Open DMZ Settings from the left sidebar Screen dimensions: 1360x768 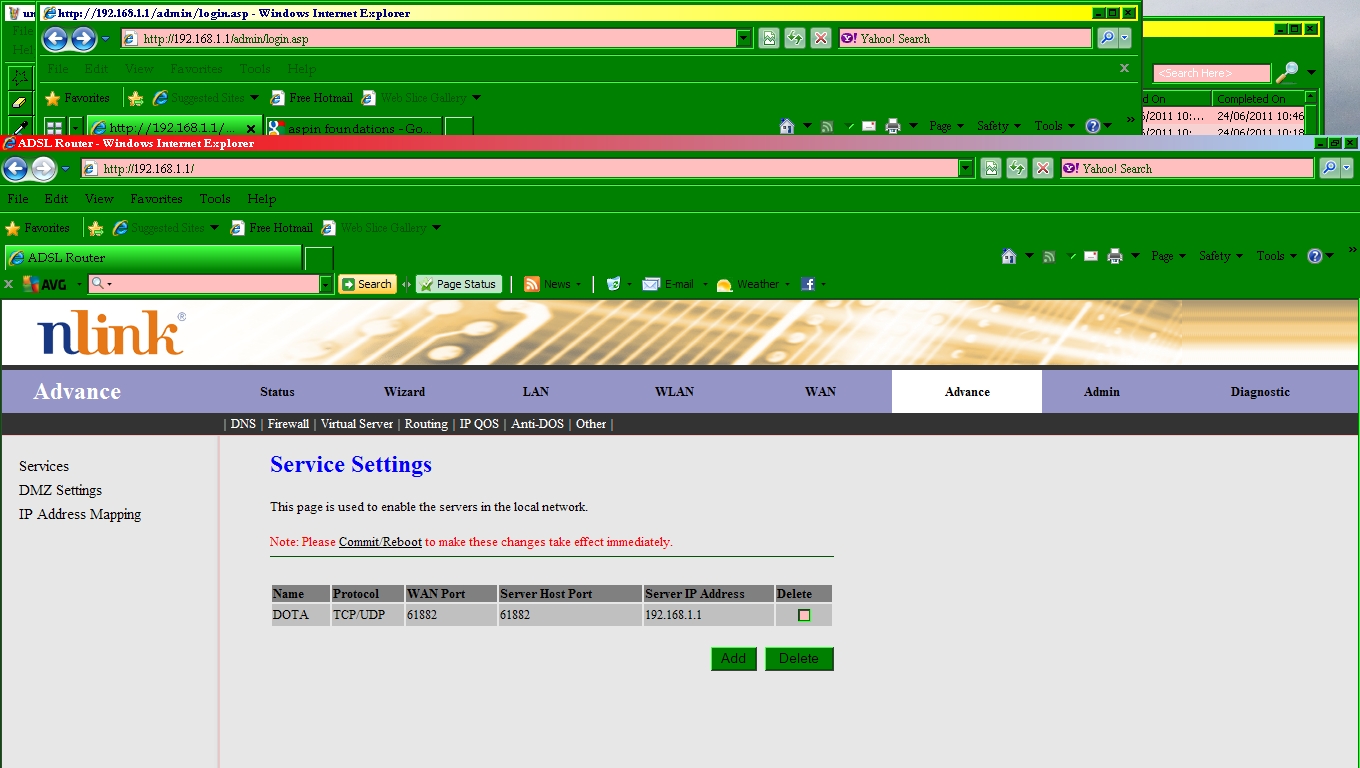tap(60, 490)
